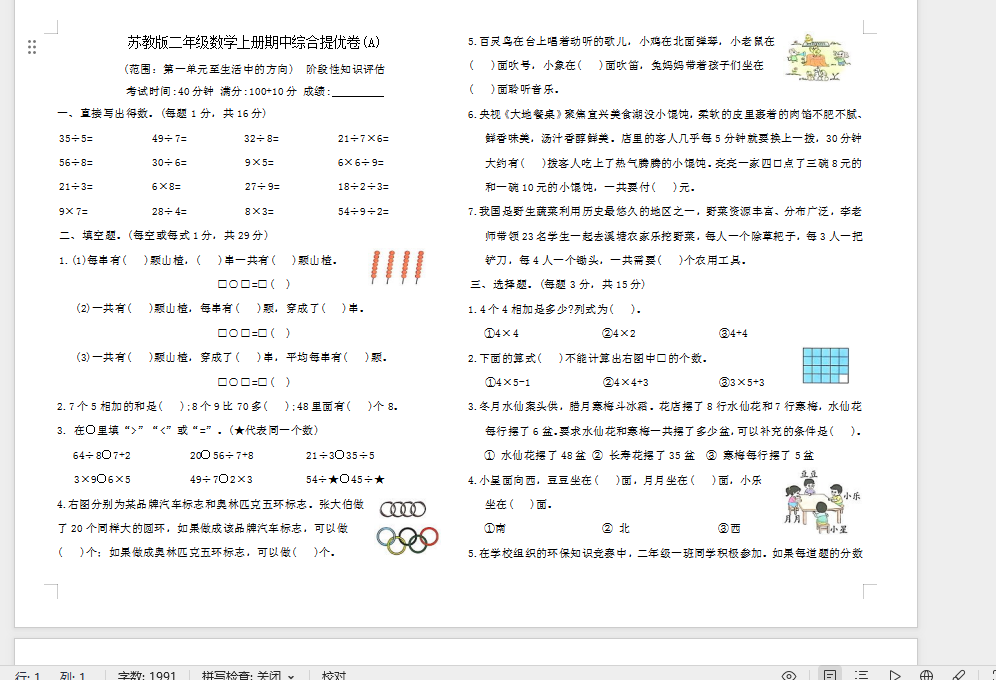Viewport: 996px width, 680px height.
Task: Expand the 拼写检查 dropdown
Action: tap(291, 676)
